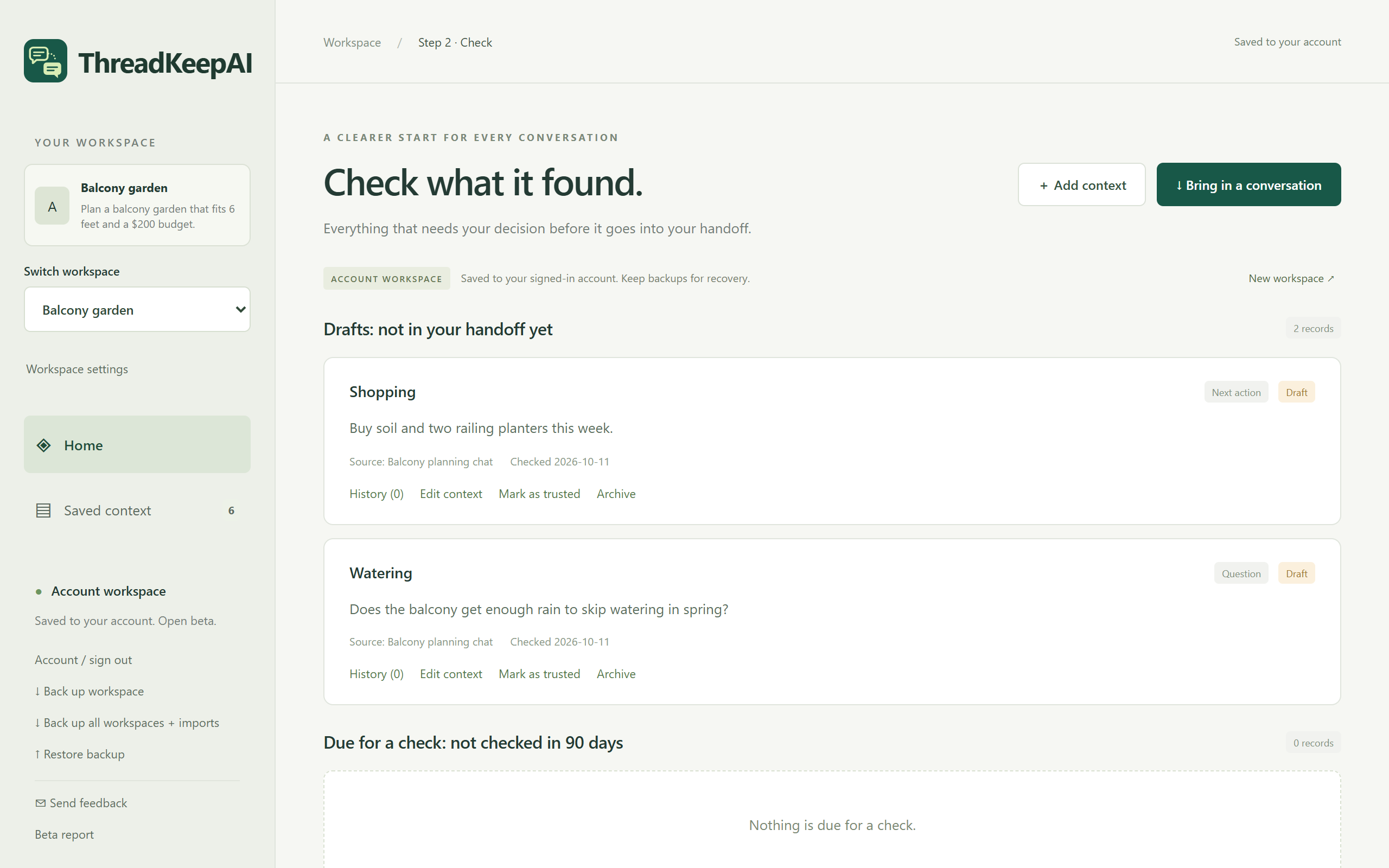Click the Next action tag on Shopping

tap(1236, 392)
